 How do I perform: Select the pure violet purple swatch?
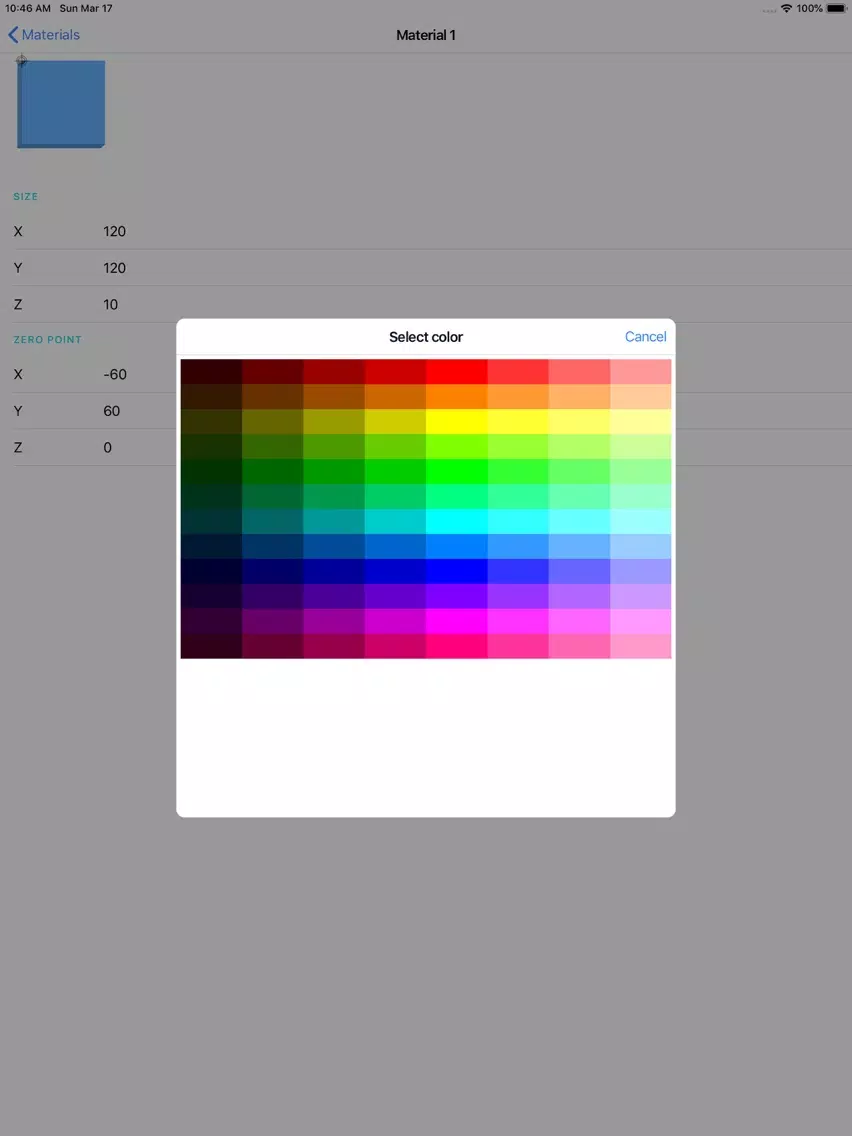point(456,596)
